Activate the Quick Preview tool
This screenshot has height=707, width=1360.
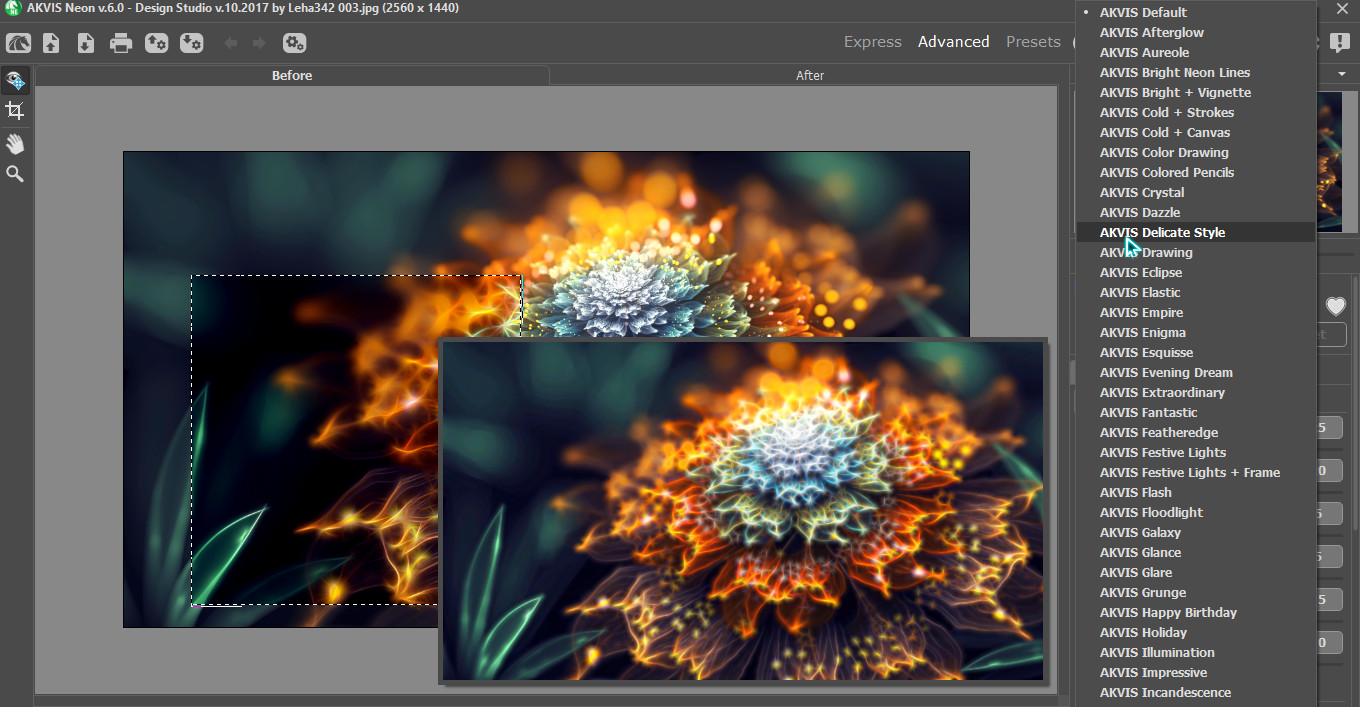(x=15, y=81)
